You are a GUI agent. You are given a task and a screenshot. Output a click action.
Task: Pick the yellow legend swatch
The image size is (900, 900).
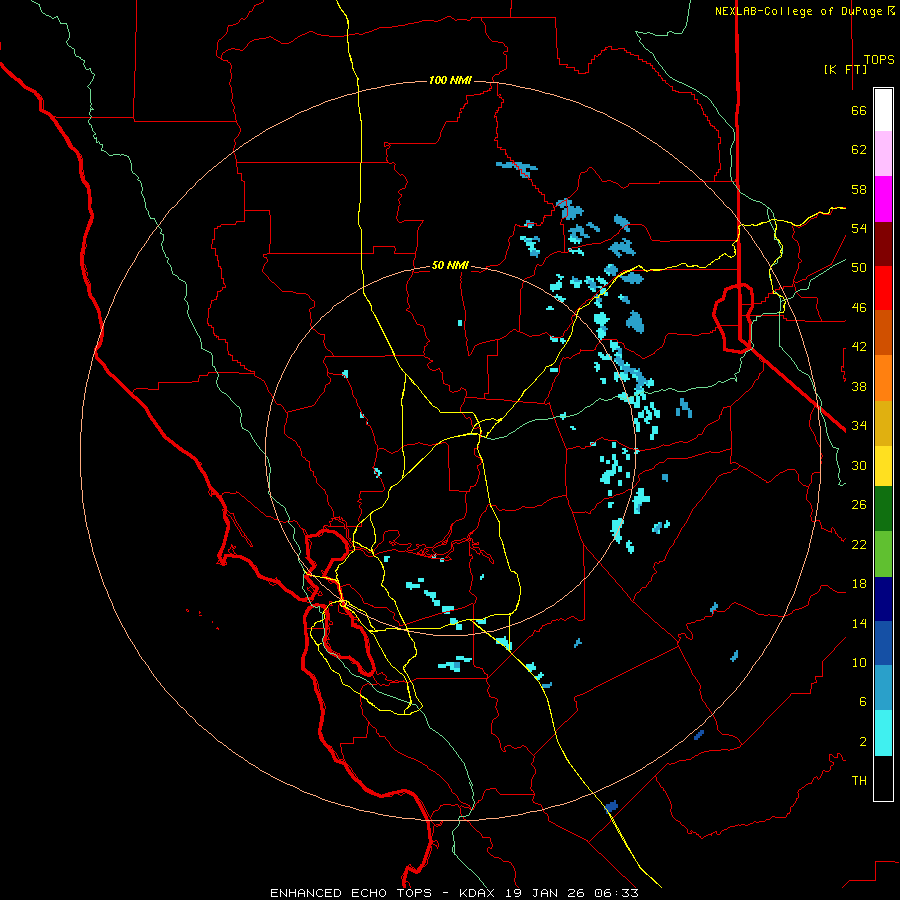pyautogui.click(x=883, y=466)
